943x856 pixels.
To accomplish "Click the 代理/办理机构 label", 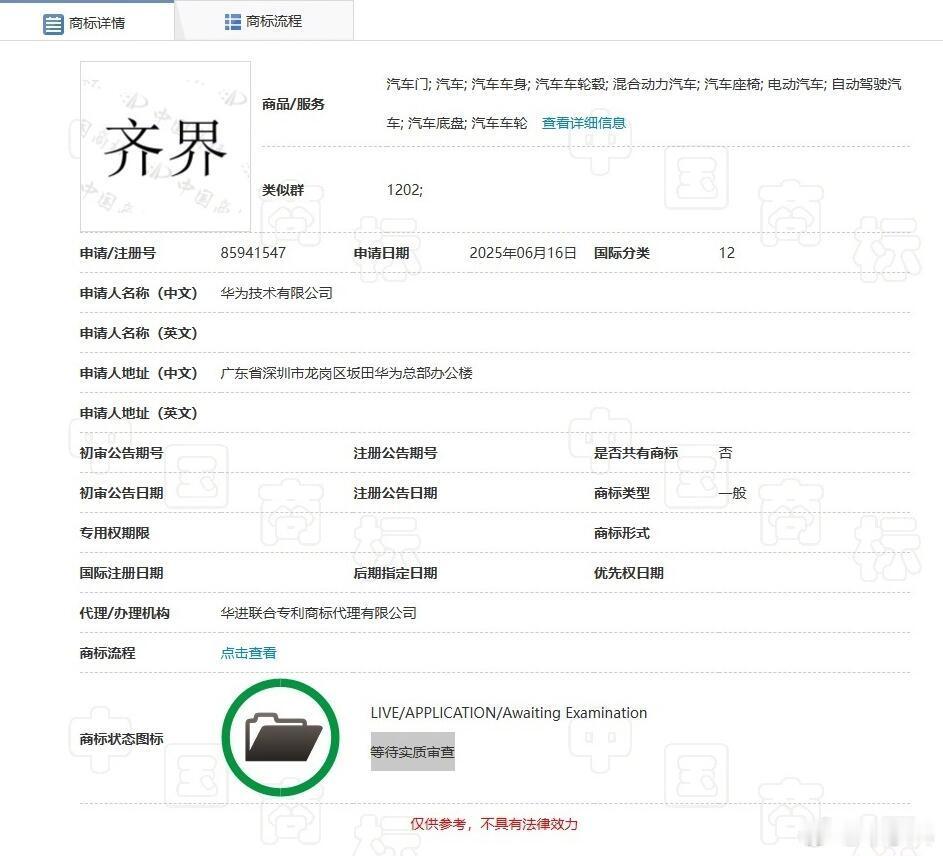I will pos(124,613).
